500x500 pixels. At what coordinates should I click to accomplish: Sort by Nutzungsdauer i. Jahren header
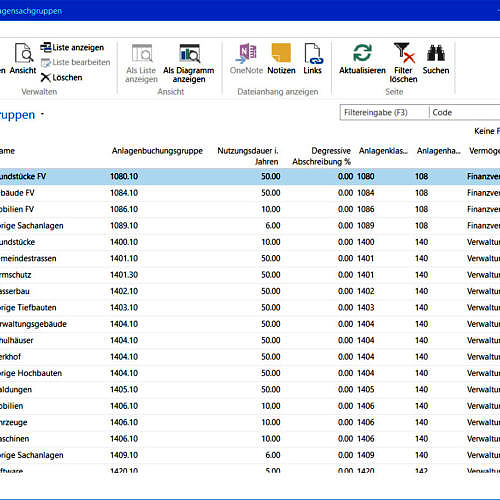(x=247, y=156)
